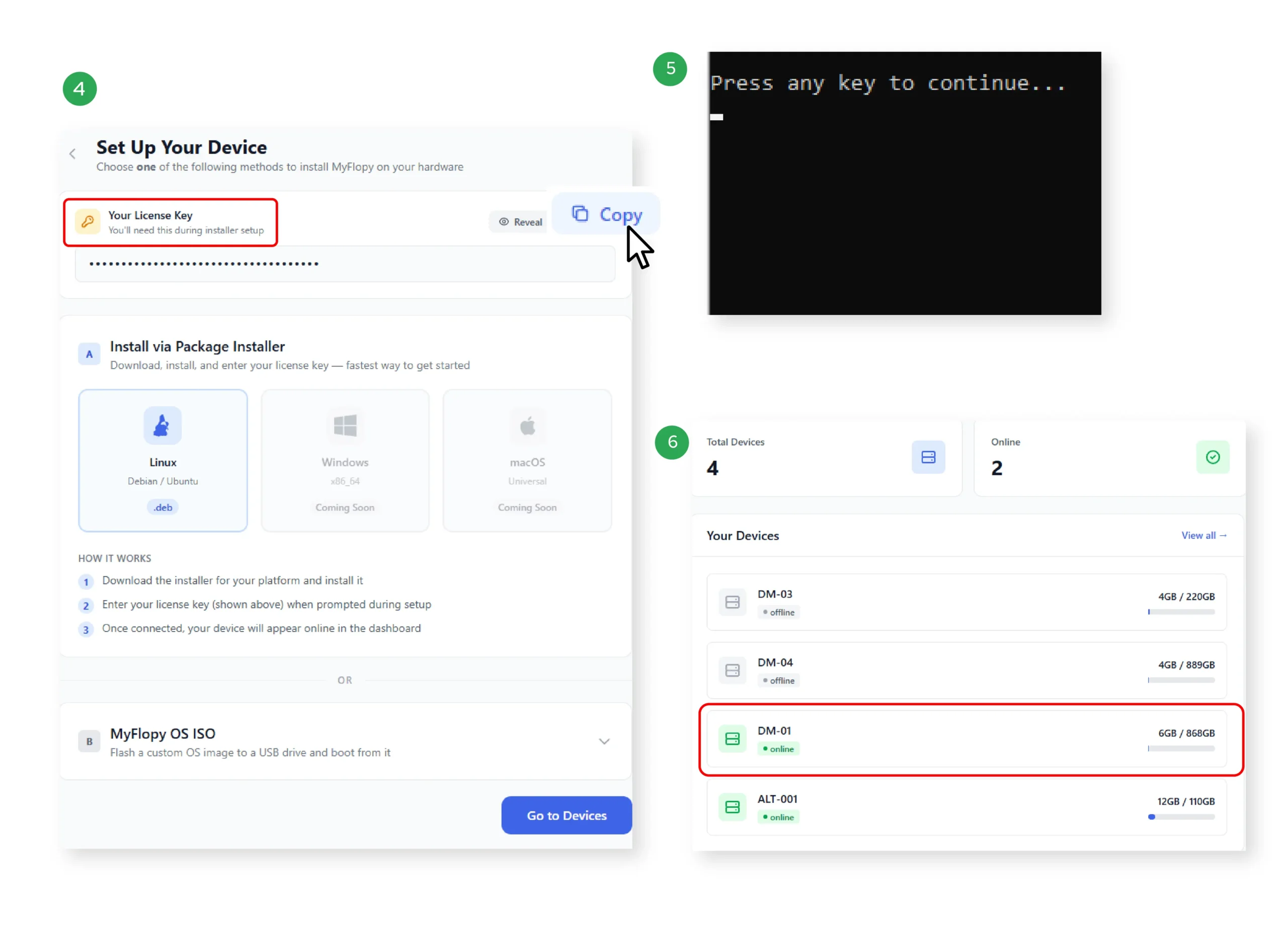
Task: Click the back arrow beside Set Up Your Device
Action: 72,154
